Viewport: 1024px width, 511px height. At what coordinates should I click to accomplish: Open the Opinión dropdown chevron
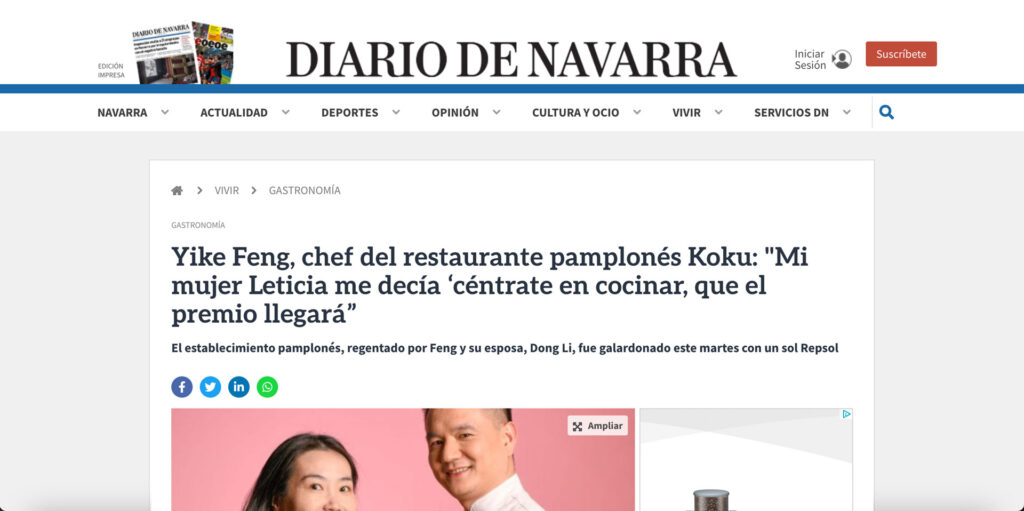coord(496,112)
